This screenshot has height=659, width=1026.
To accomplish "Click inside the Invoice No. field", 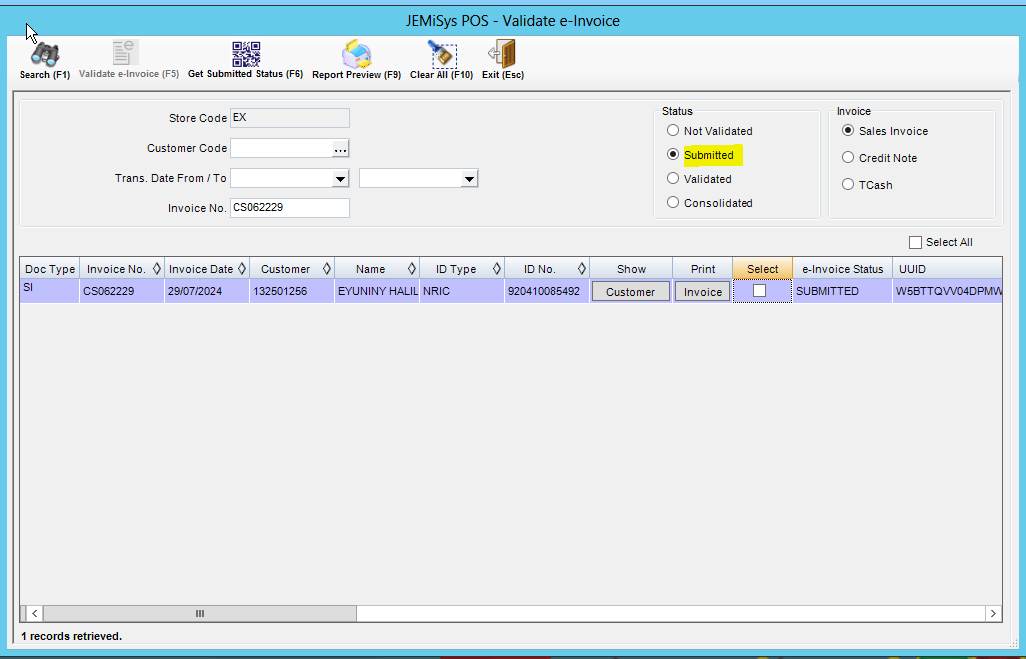I will click(x=289, y=208).
